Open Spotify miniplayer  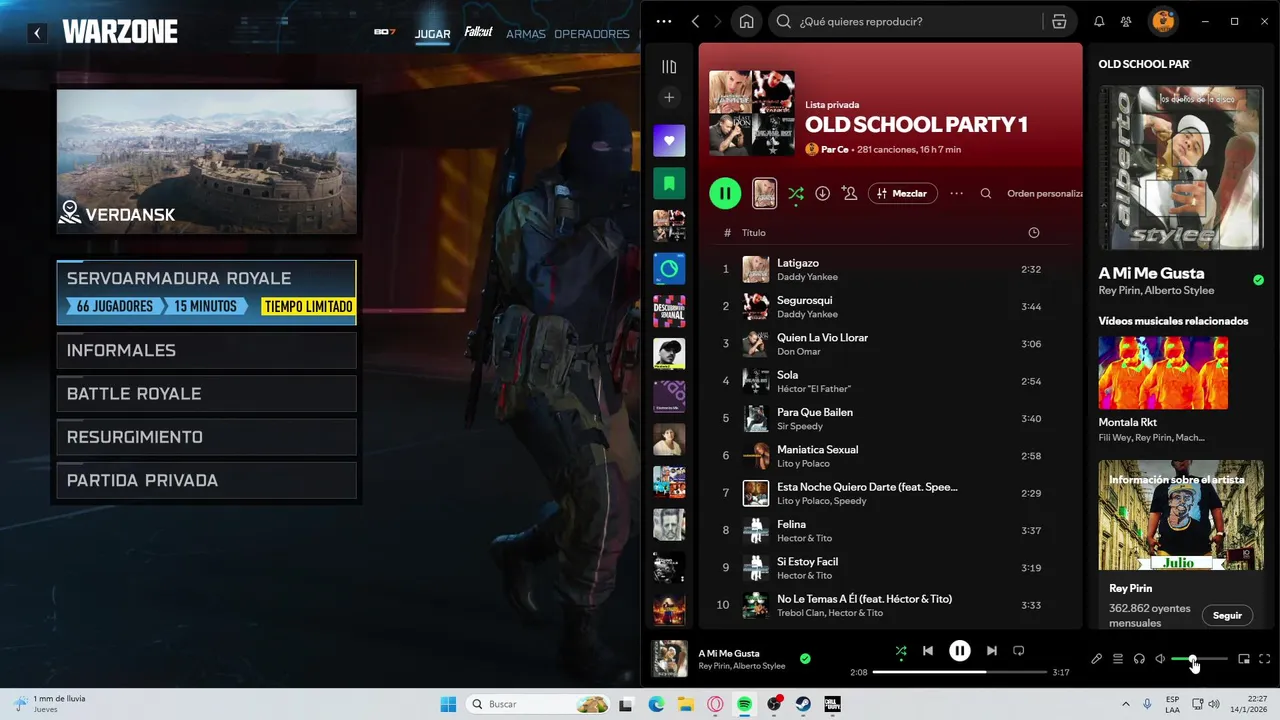1244,659
